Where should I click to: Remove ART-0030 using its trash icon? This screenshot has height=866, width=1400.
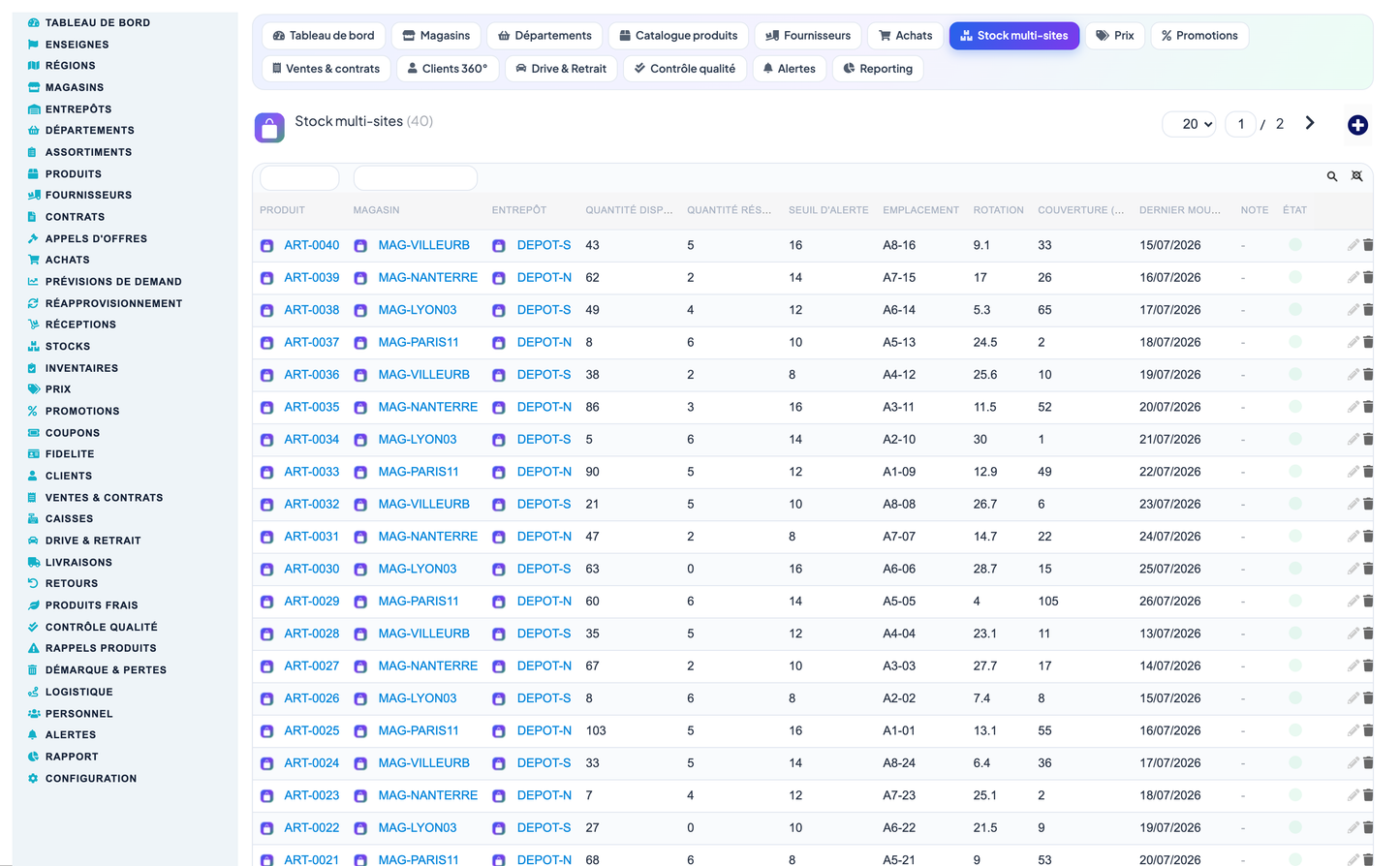(1368, 569)
